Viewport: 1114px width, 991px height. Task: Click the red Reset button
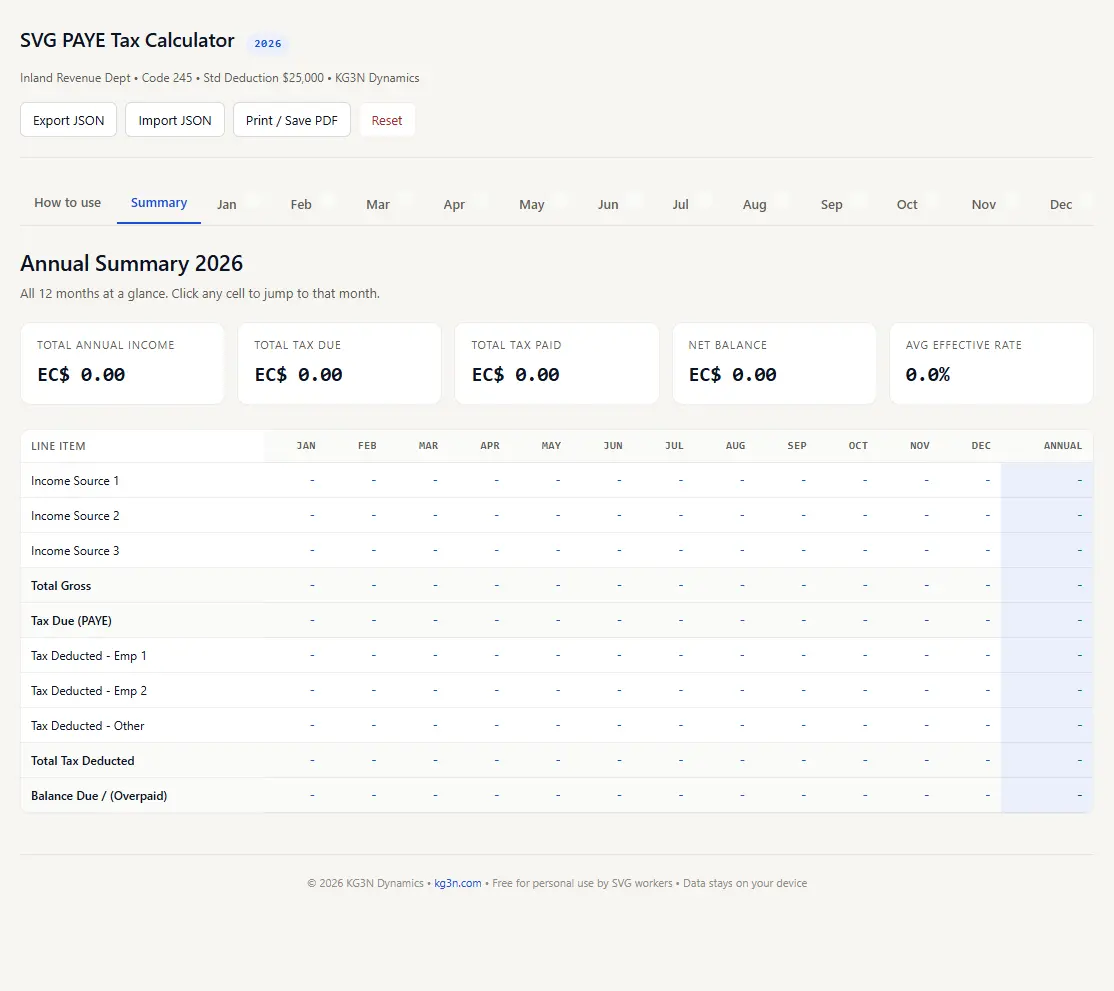click(x=386, y=120)
